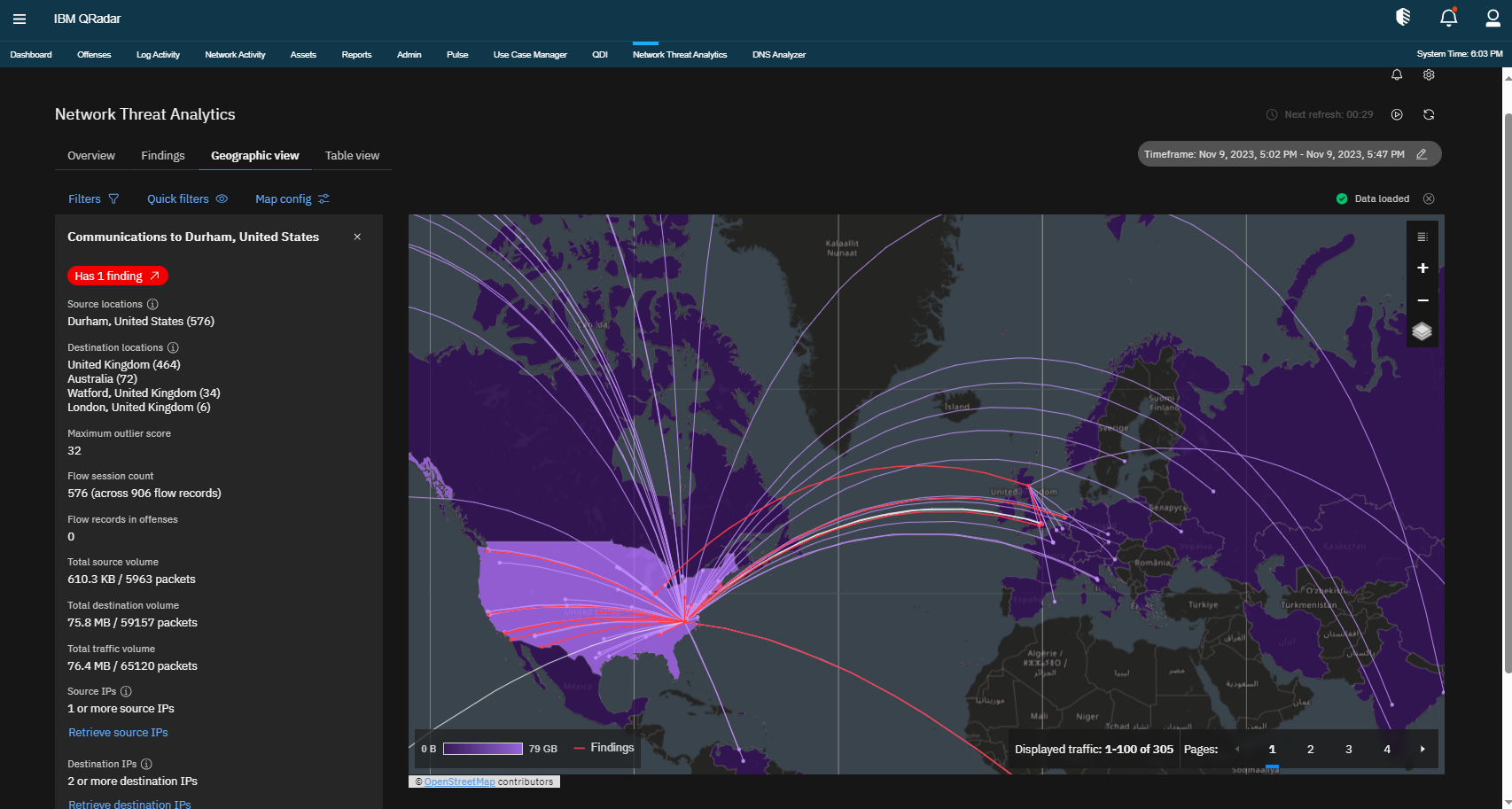Close the Communications to Durham panel
The width and height of the screenshot is (1512, 809).
coord(357,237)
